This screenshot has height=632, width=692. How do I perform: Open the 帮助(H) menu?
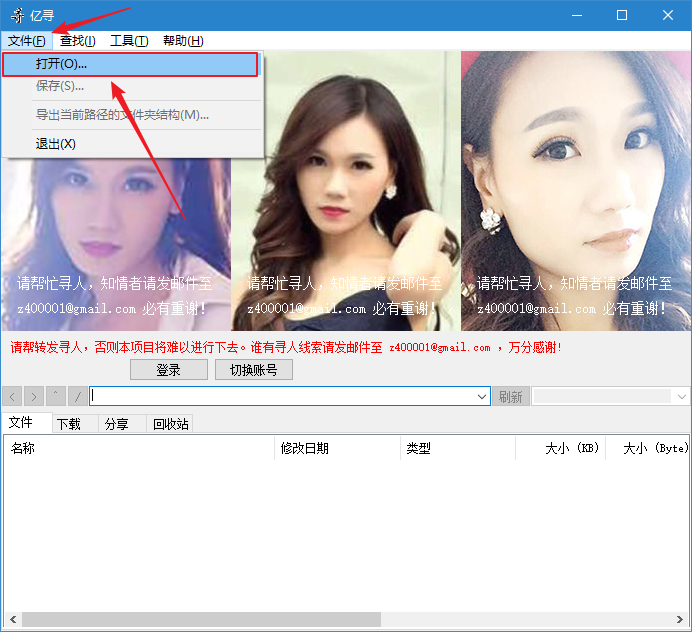(183, 41)
